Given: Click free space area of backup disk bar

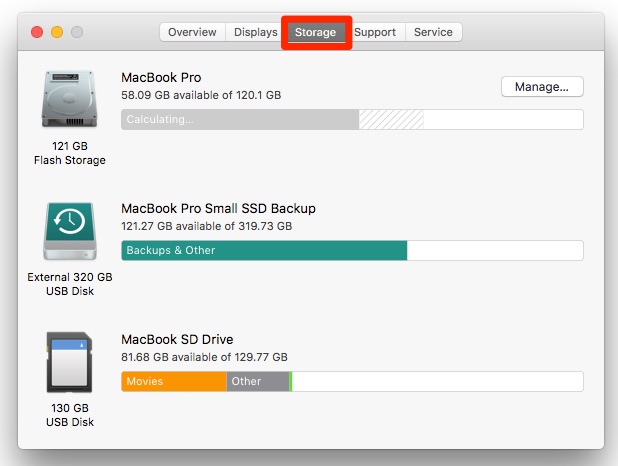Looking at the screenshot, I should coord(494,250).
